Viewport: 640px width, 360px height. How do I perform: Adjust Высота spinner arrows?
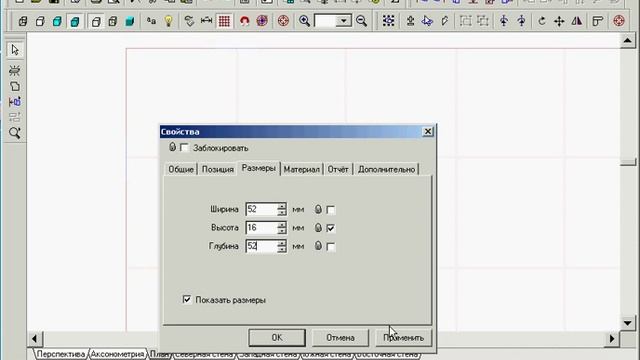click(282, 228)
